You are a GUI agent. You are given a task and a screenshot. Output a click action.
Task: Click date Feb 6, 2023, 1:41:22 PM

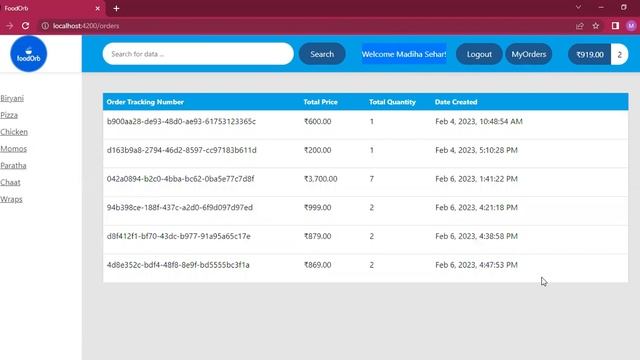click(x=476, y=179)
